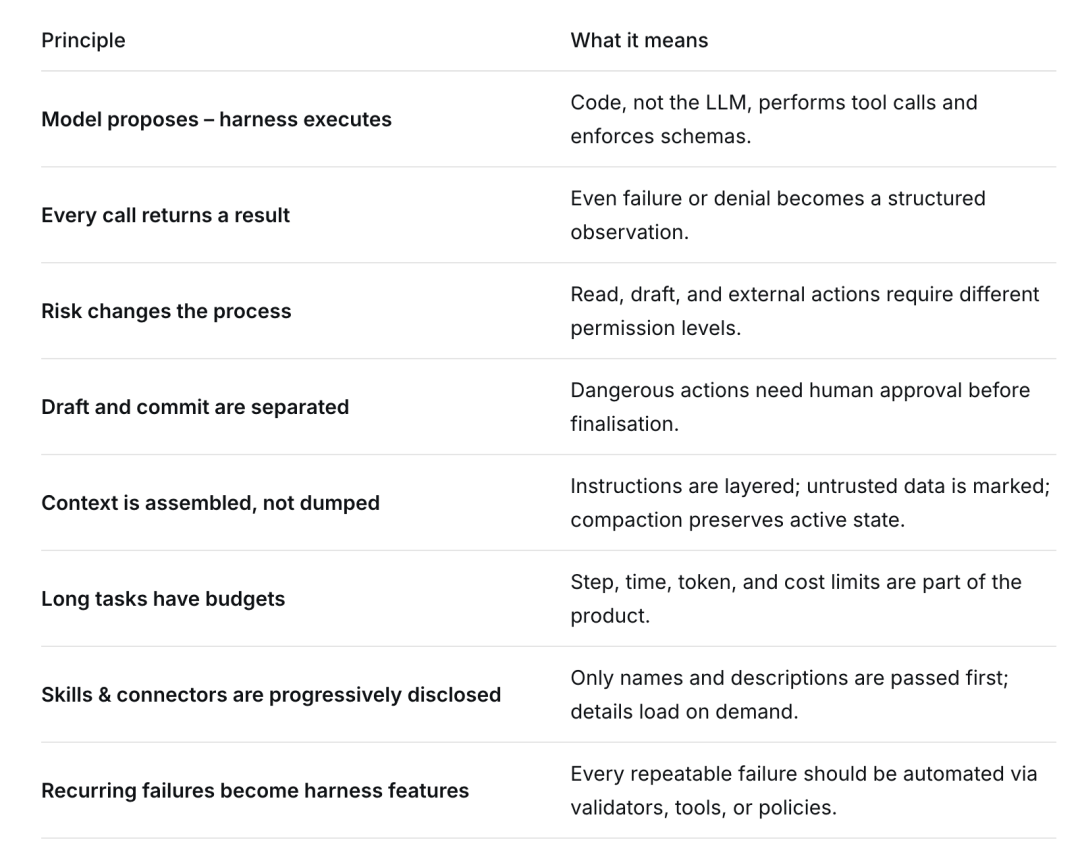Click the 'Principle' column header
Viewport: 1080px width, 855px height.
[x=83, y=41]
